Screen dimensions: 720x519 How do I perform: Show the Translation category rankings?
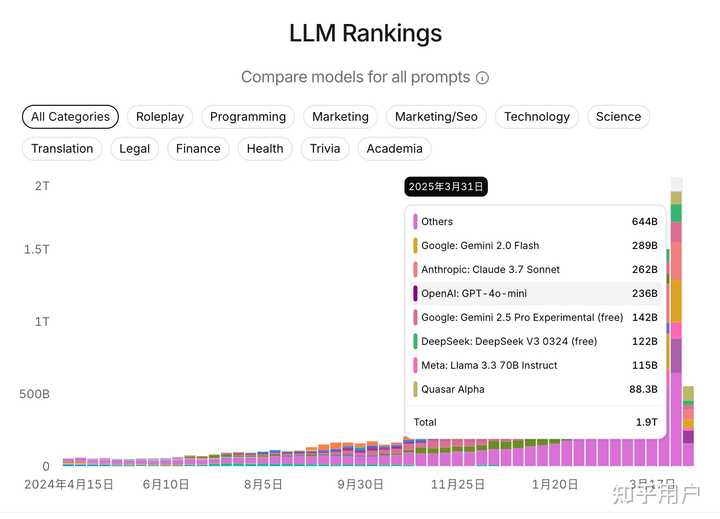62,149
